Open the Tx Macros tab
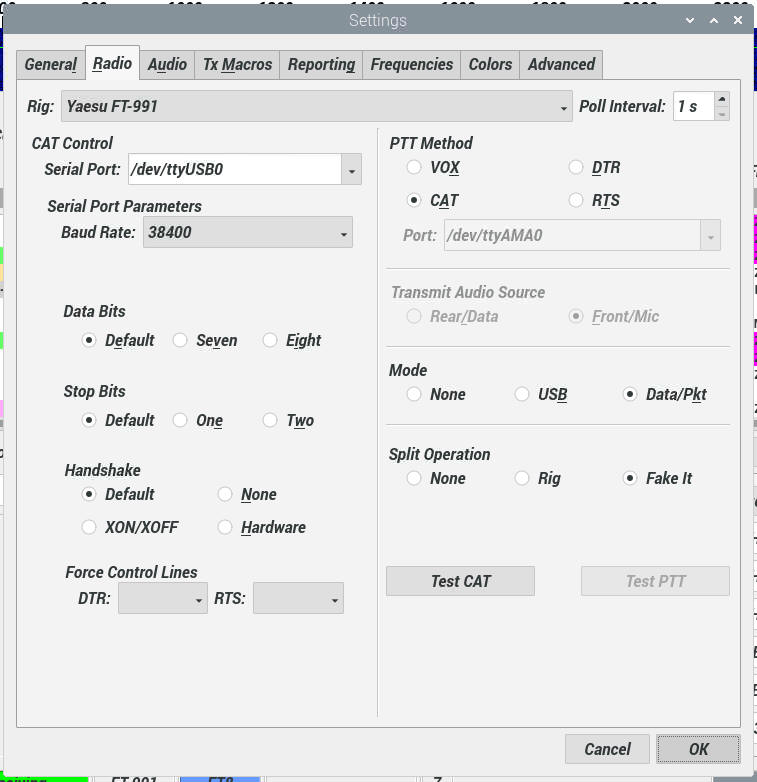757x782 pixels. 237,64
